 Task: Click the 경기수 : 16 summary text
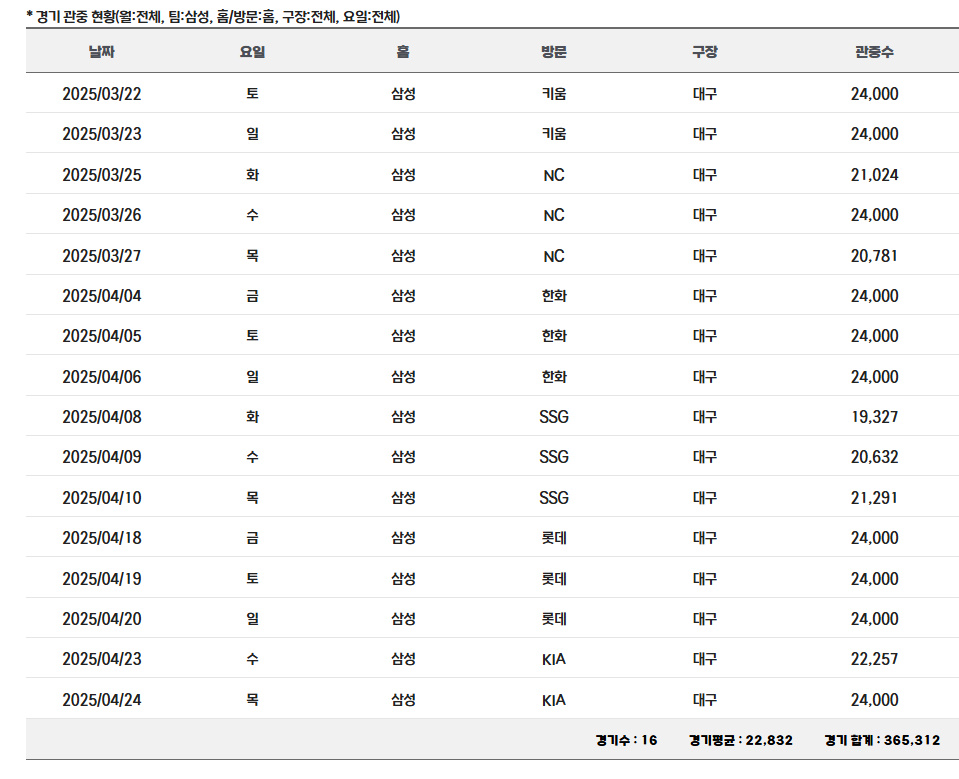626,740
